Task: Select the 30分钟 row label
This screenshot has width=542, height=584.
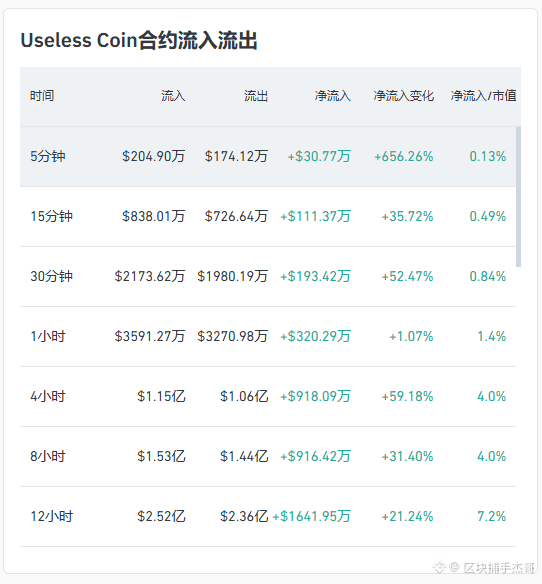Action: (51, 276)
